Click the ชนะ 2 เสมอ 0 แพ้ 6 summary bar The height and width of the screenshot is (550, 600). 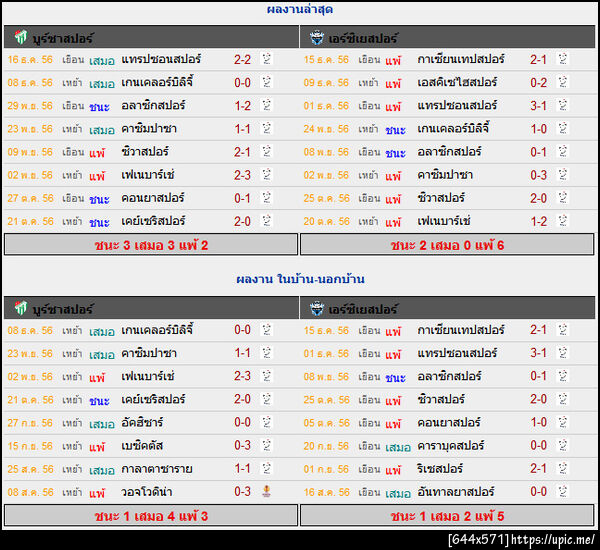click(447, 244)
